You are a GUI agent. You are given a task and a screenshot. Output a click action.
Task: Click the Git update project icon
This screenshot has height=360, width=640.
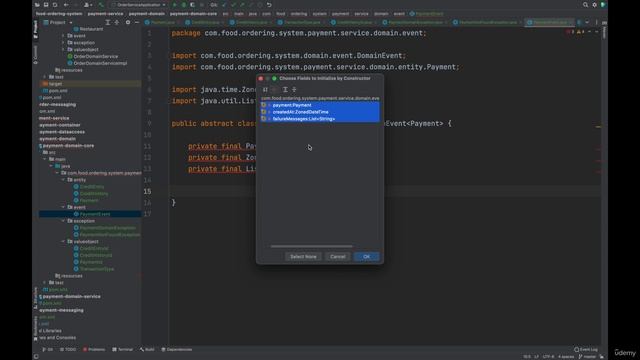[224, 5]
